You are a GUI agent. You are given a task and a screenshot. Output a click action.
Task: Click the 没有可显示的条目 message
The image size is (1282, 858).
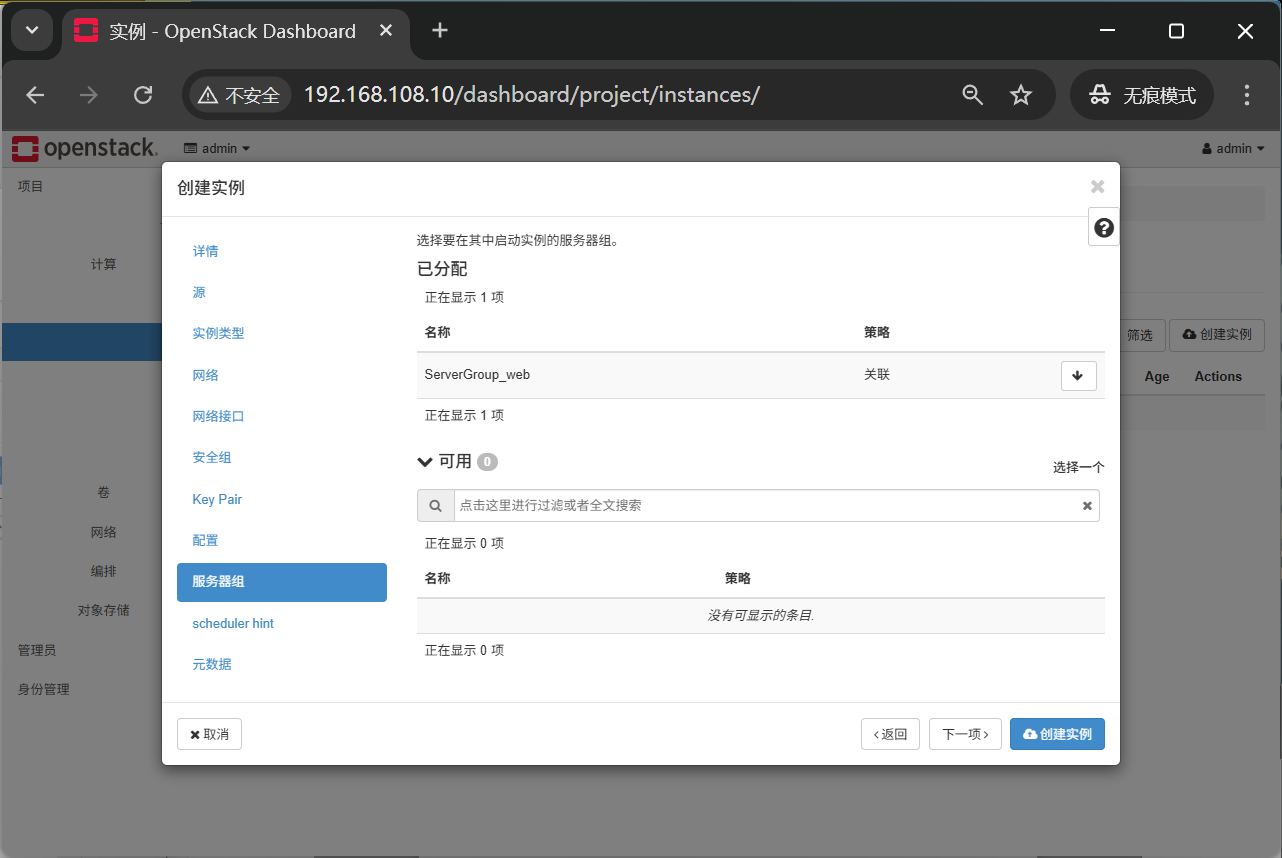[761, 616]
